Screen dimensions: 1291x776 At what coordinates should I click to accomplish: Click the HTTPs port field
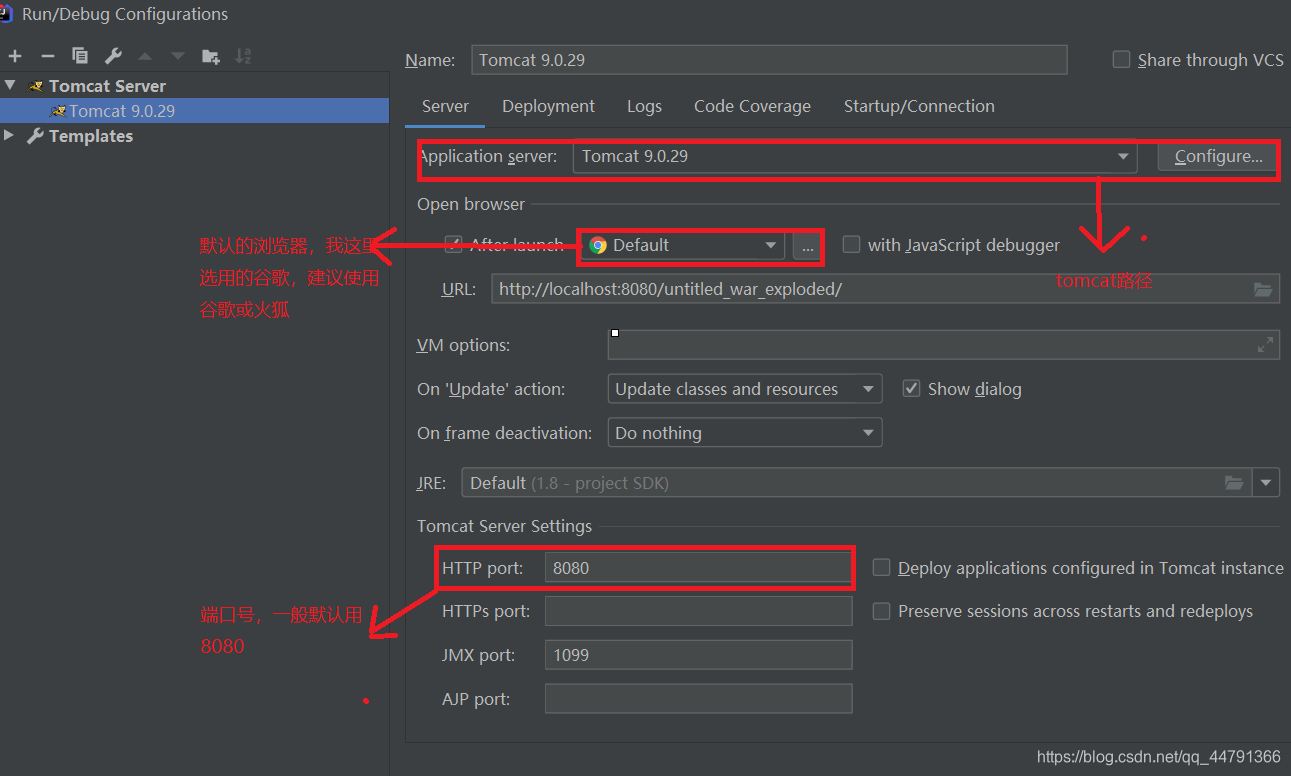coord(698,611)
